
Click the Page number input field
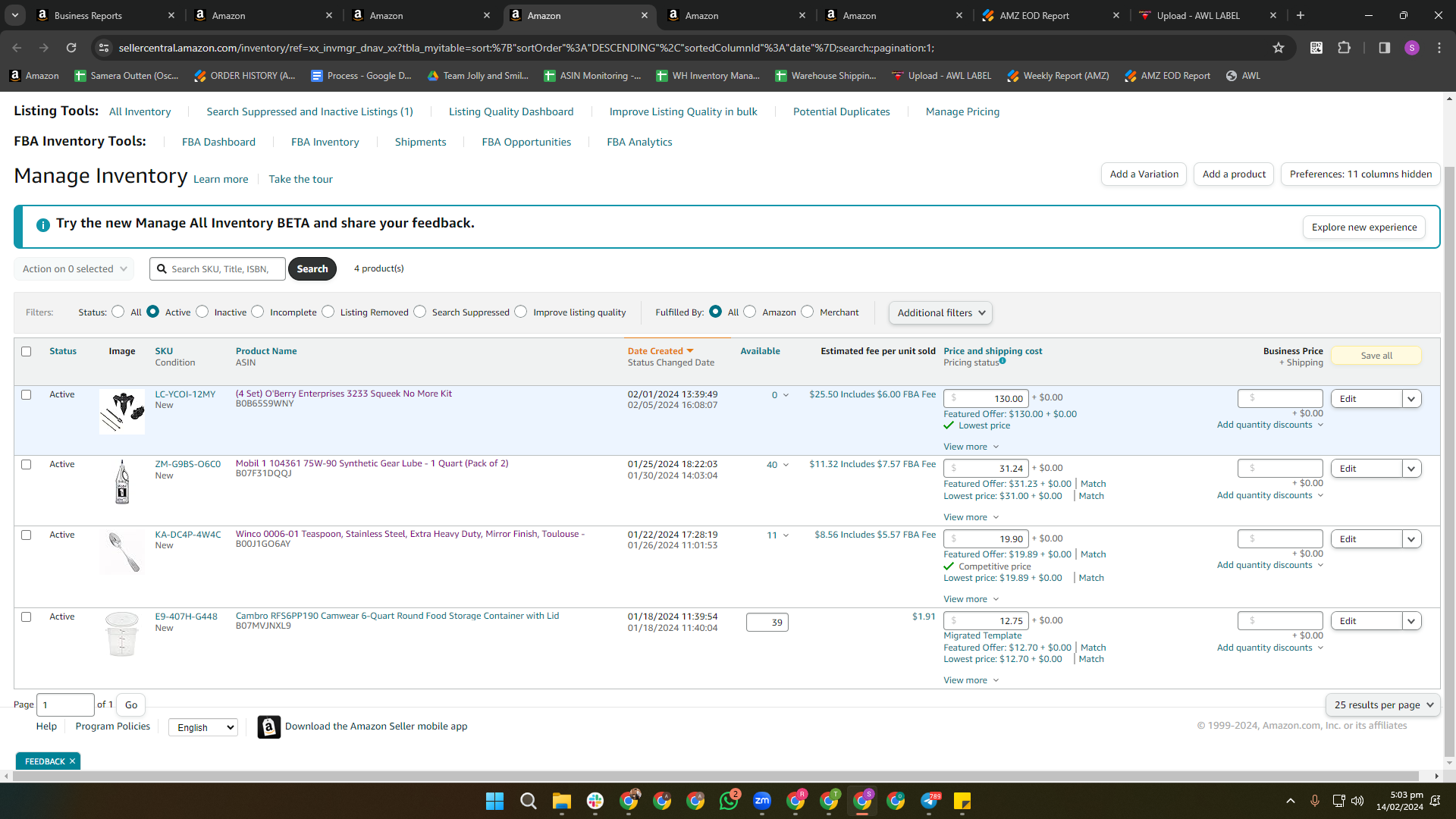[66, 705]
